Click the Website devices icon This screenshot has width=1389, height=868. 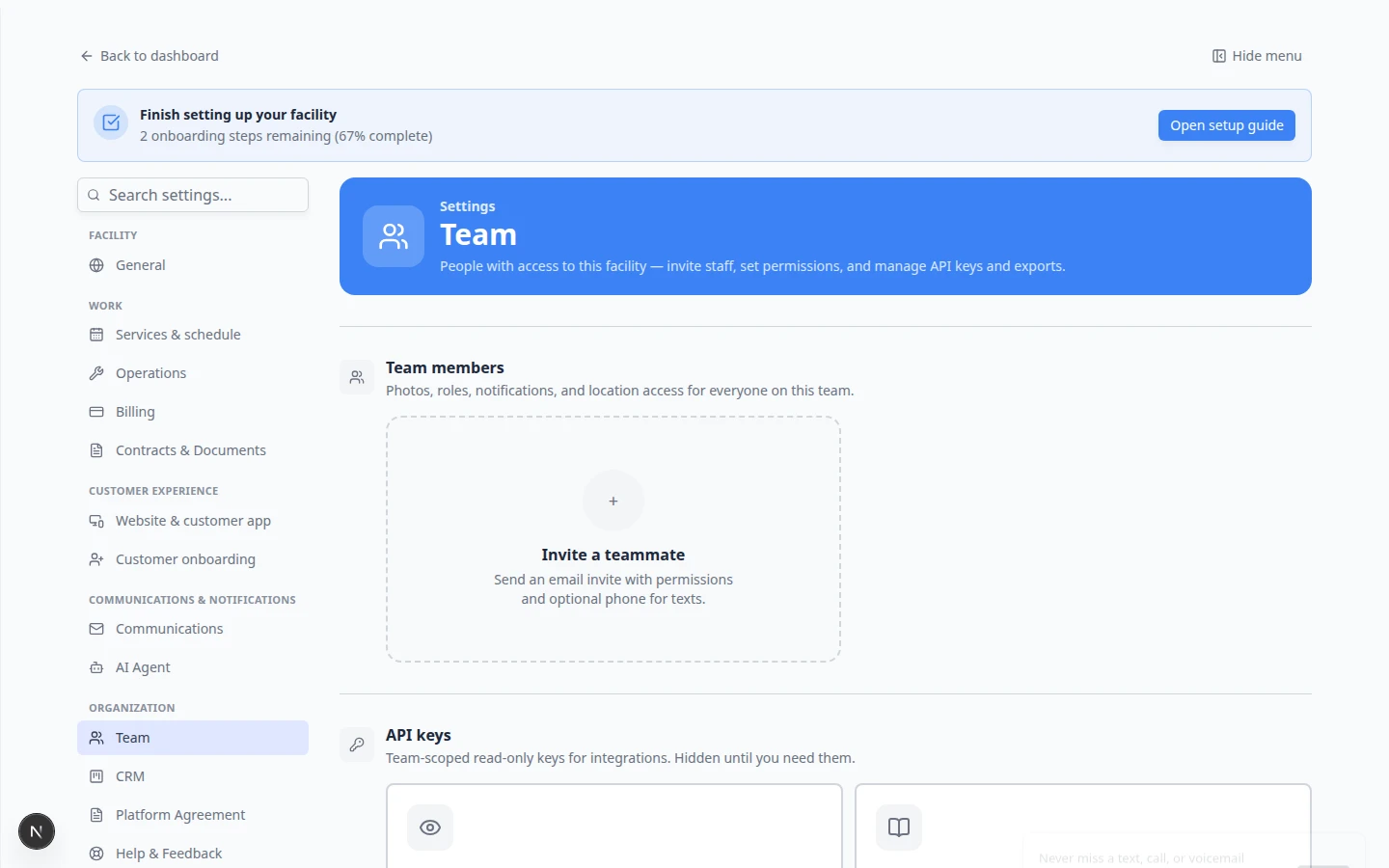click(x=96, y=521)
